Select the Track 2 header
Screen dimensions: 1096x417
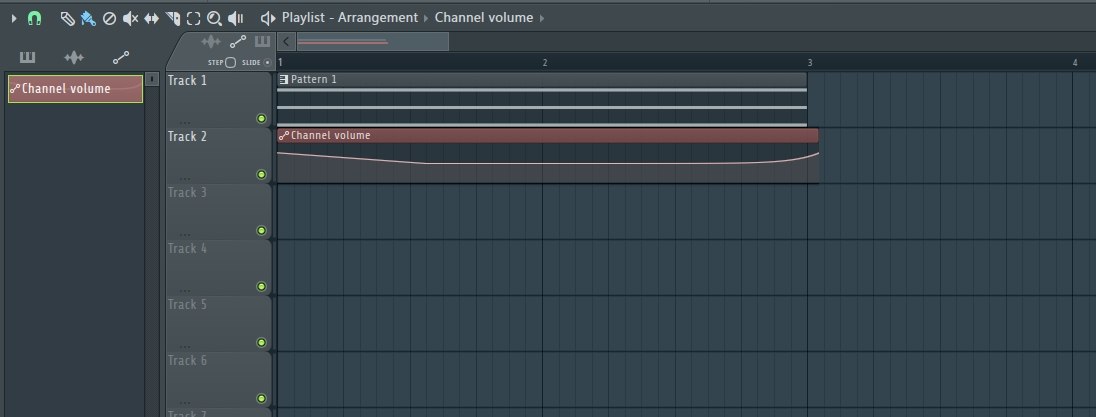point(218,155)
